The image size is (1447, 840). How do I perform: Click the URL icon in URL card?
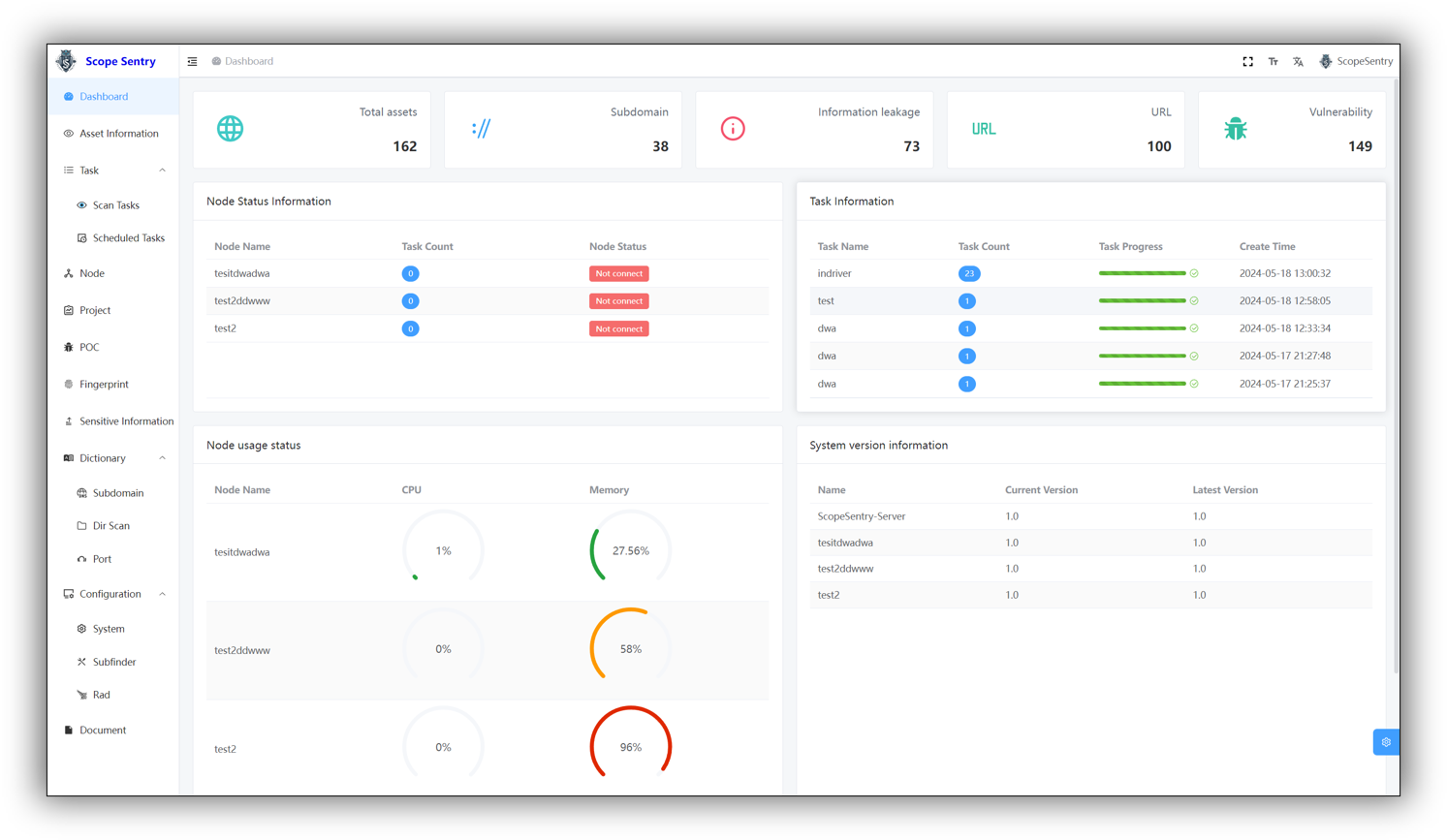[983, 129]
